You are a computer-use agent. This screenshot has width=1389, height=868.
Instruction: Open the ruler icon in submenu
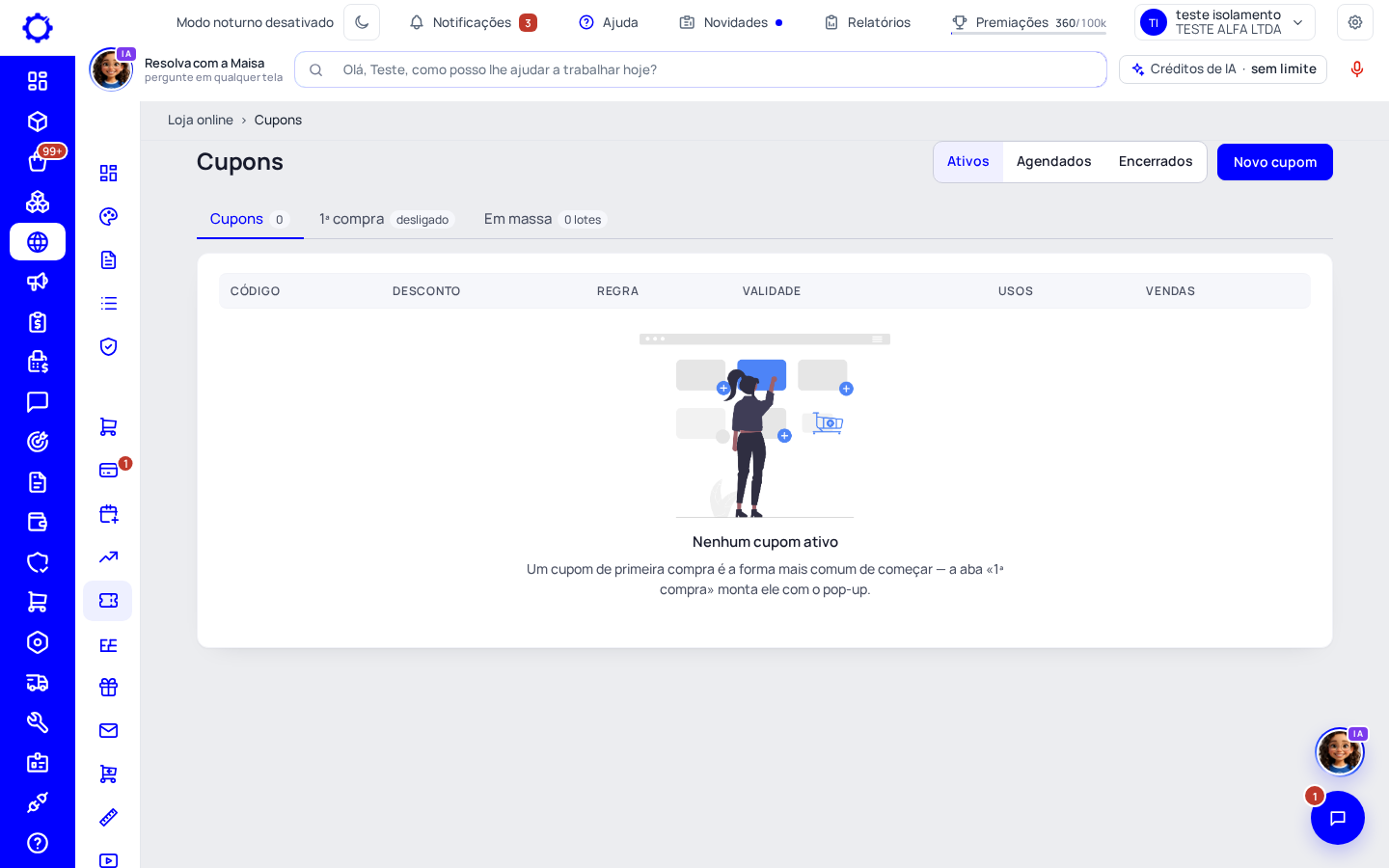coord(108,817)
